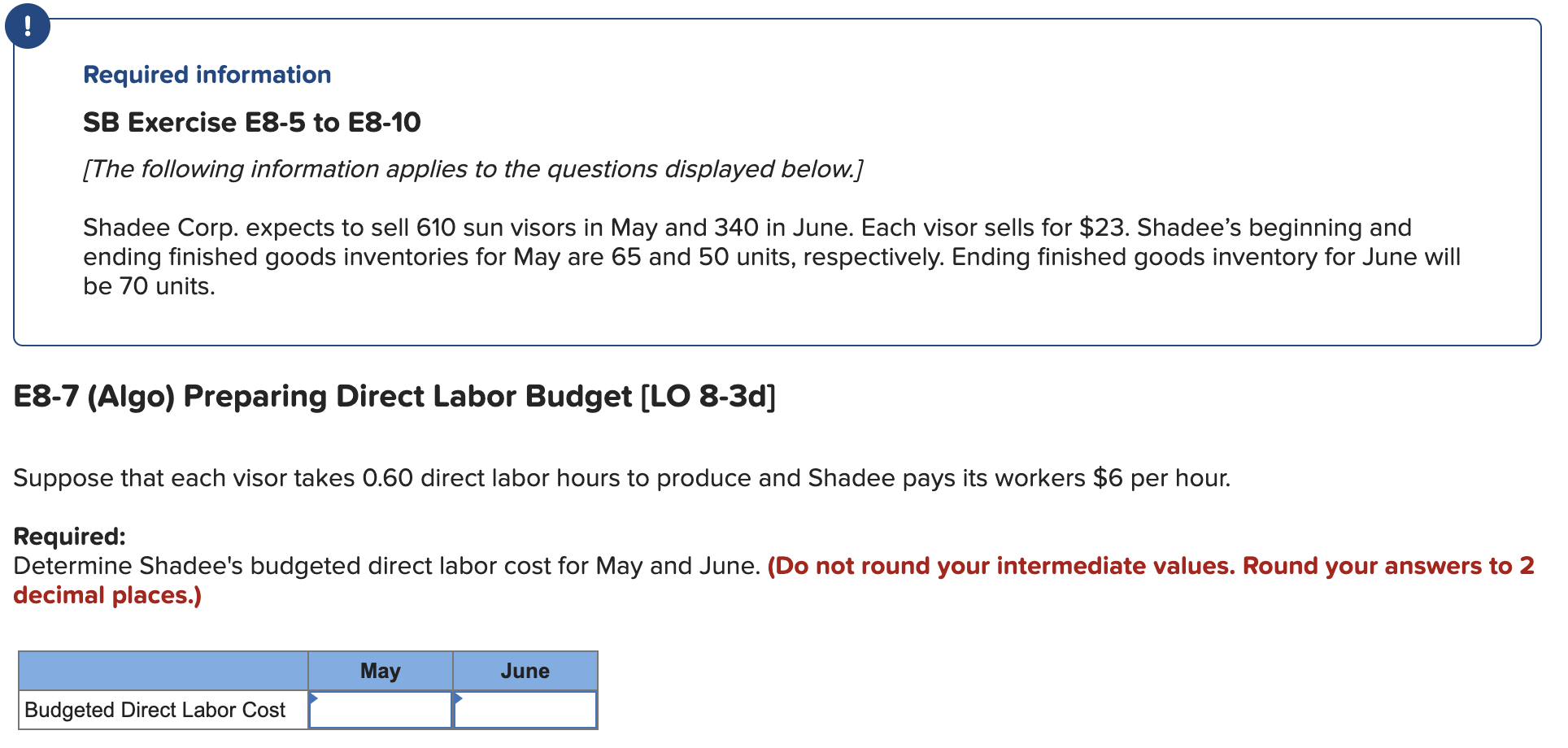1568x748 pixels.
Task: Select the May input field for labor cost
Action: (381, 710)
